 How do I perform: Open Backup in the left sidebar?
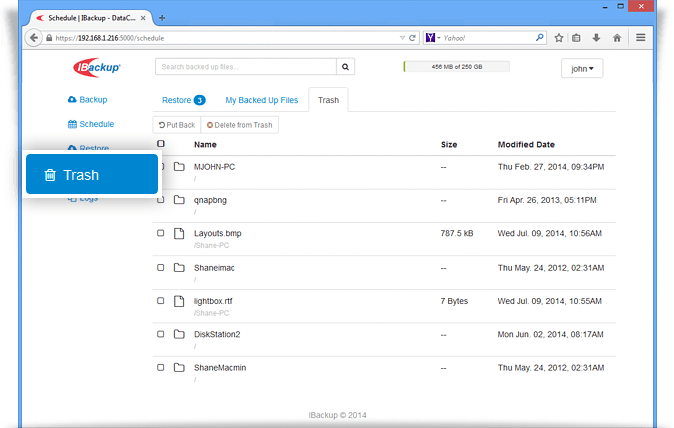pos(88,100)
